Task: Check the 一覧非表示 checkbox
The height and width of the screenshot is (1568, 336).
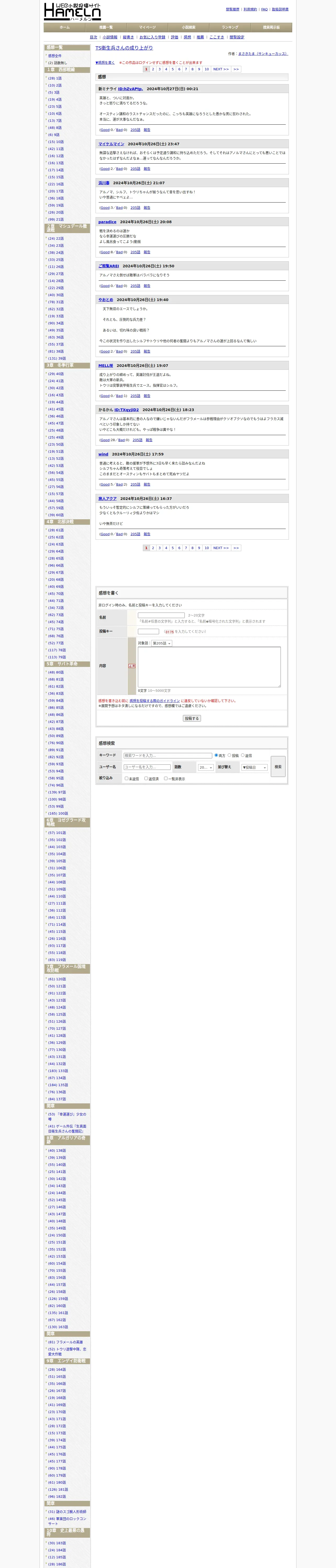Action: click(165, 778)
